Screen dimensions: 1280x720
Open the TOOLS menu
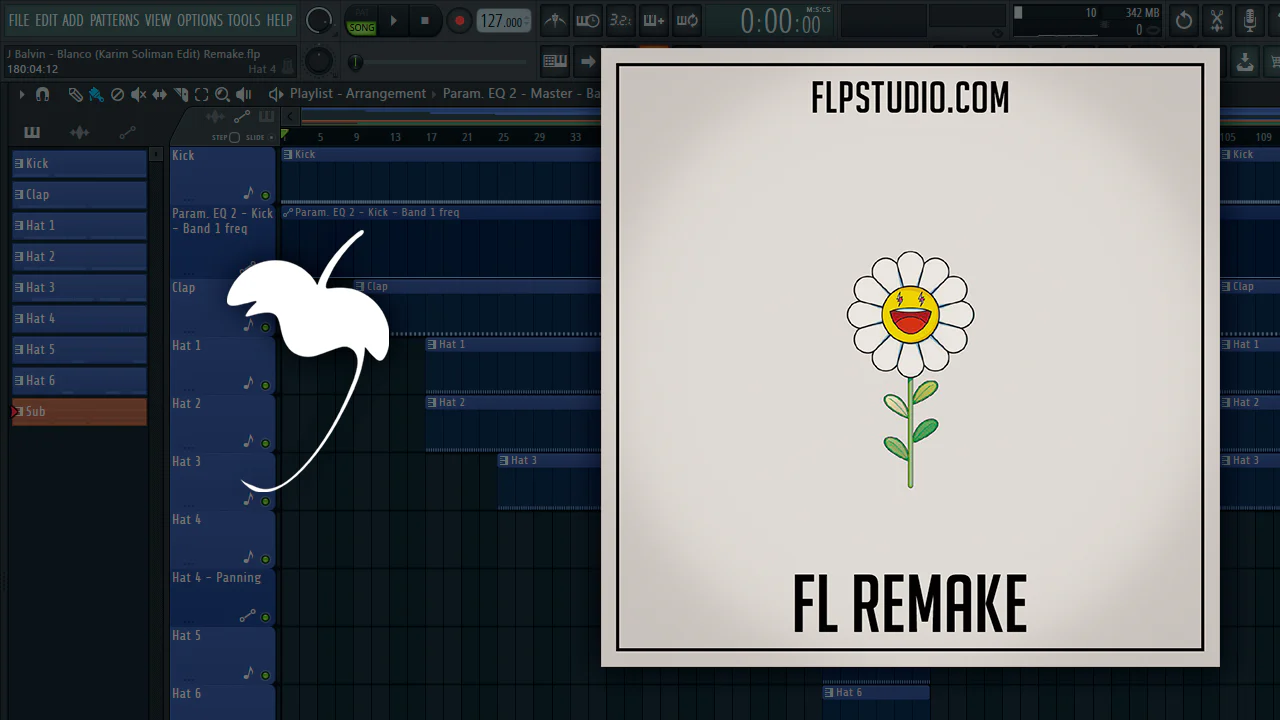point(244,20)
